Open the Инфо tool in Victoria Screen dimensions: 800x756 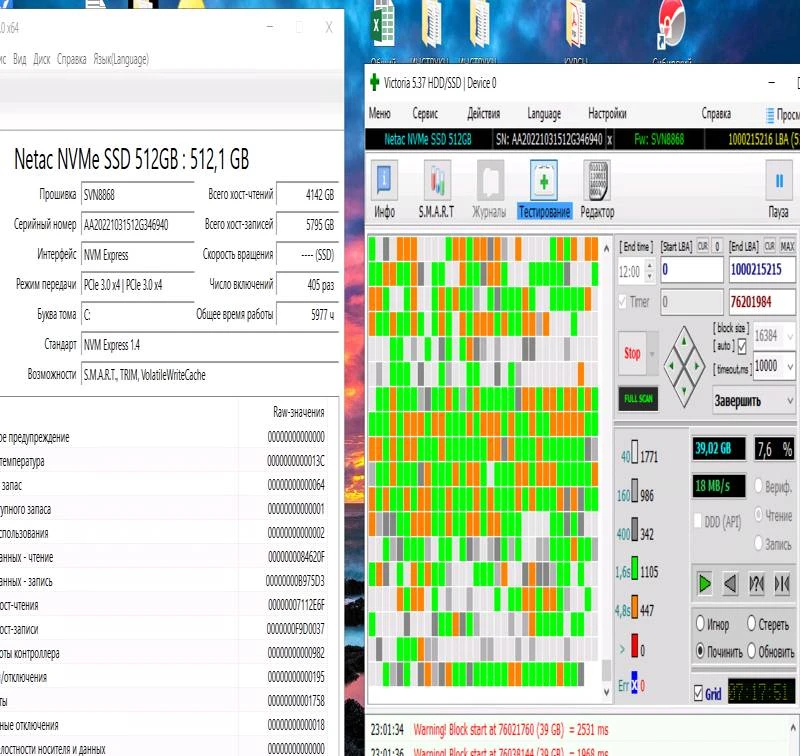point(384,189)
